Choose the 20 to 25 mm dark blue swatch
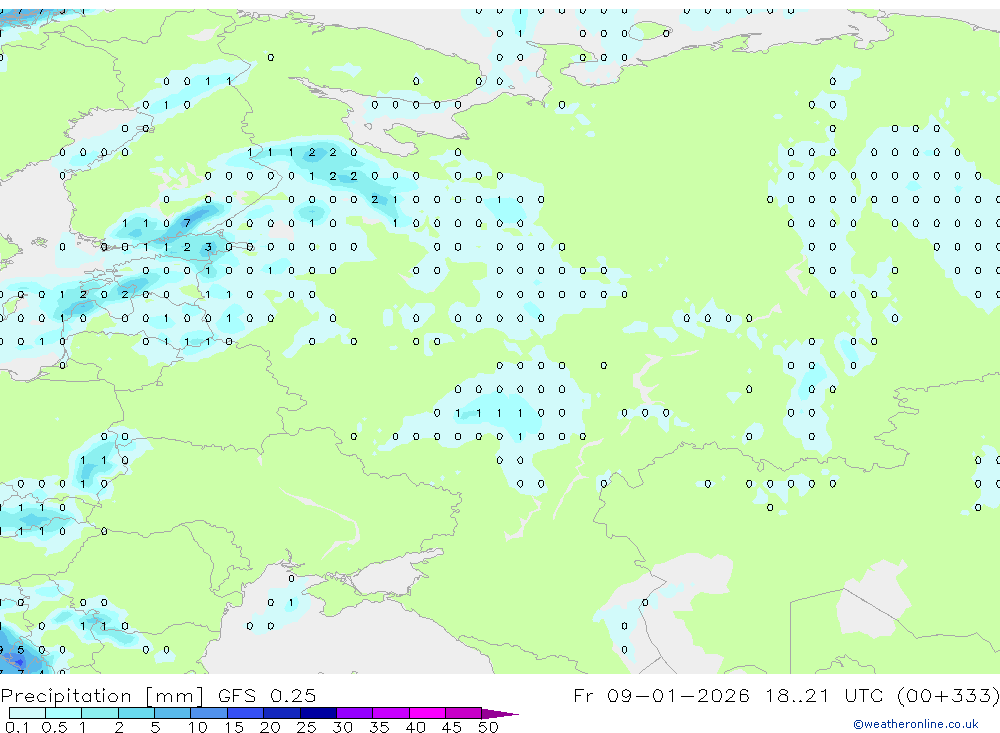 [x=282, y=713]
